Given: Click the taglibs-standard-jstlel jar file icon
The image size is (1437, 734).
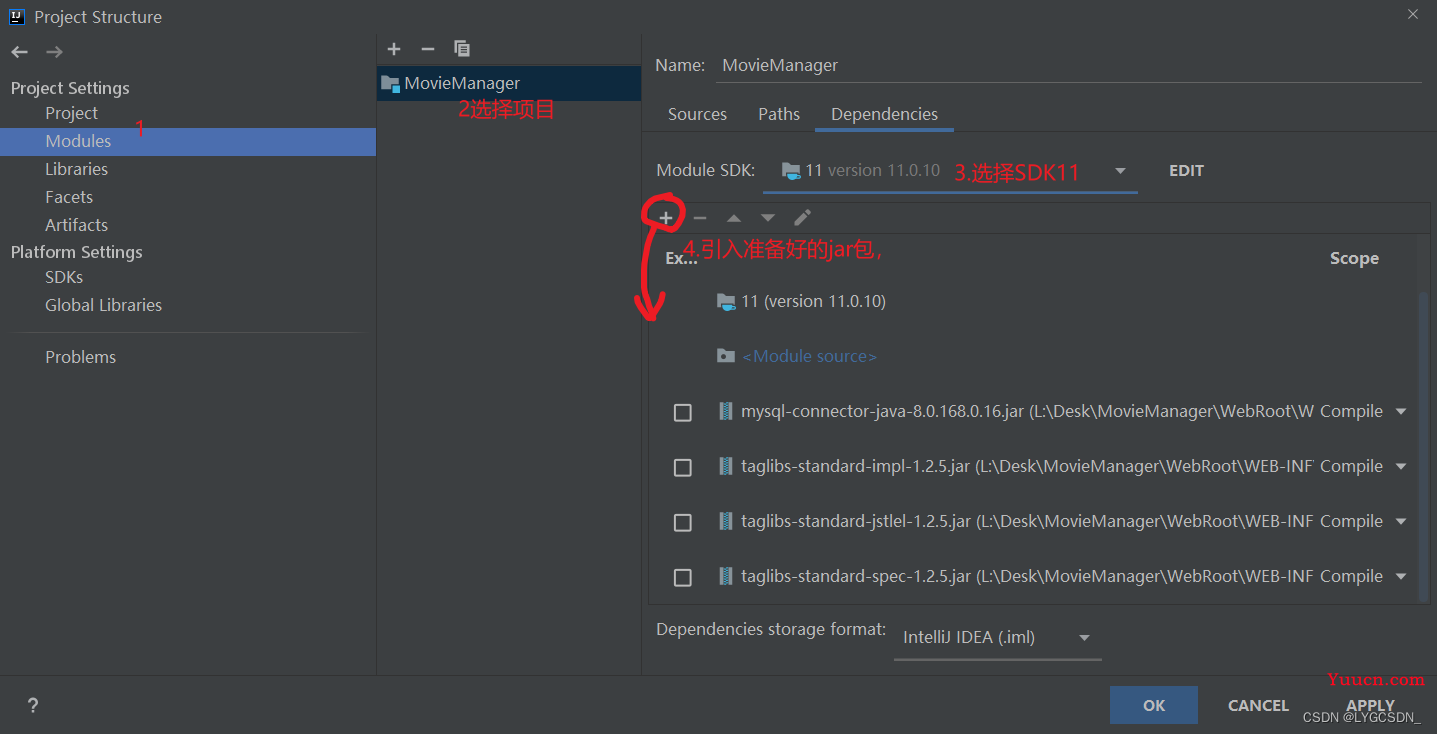Looking at the screenshot, I should (x=726, y=521).
